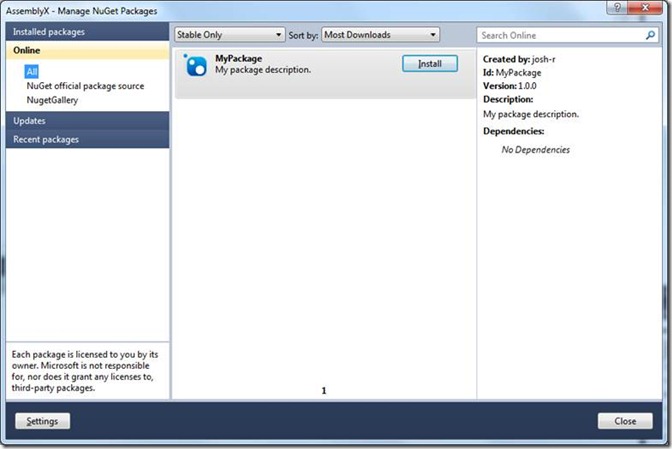Click the No Dependencies text
This screenshot has height=449, width=672.
(x=536, y=150)
